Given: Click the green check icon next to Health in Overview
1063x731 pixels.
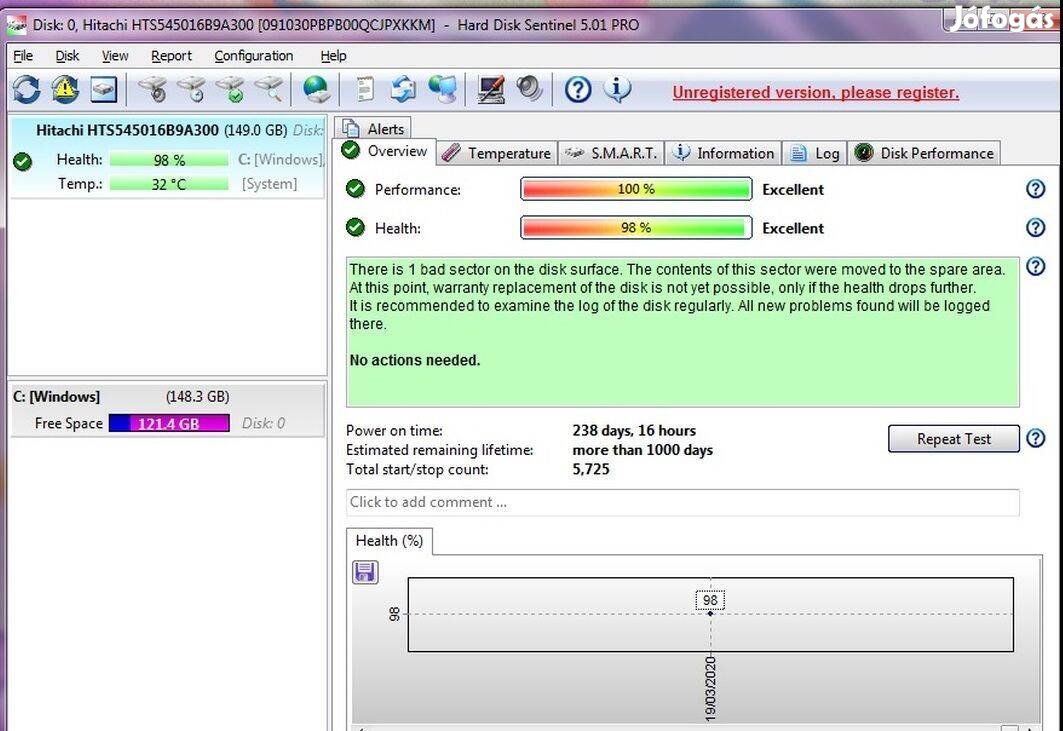Looking at the screenshot, I should click(355, 228).
